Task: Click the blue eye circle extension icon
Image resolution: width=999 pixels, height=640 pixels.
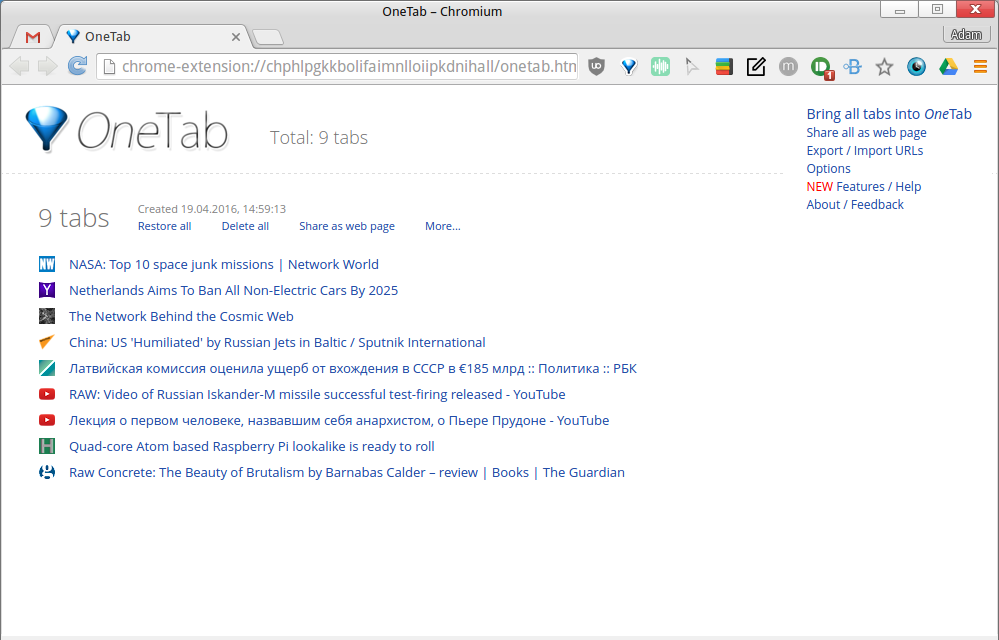Action: coord(916,66)
